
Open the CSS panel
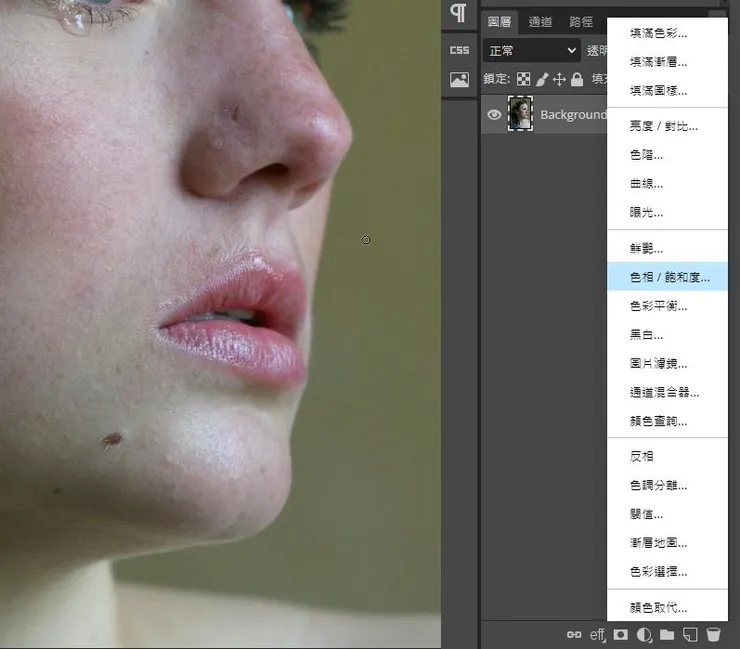point(459,50)
